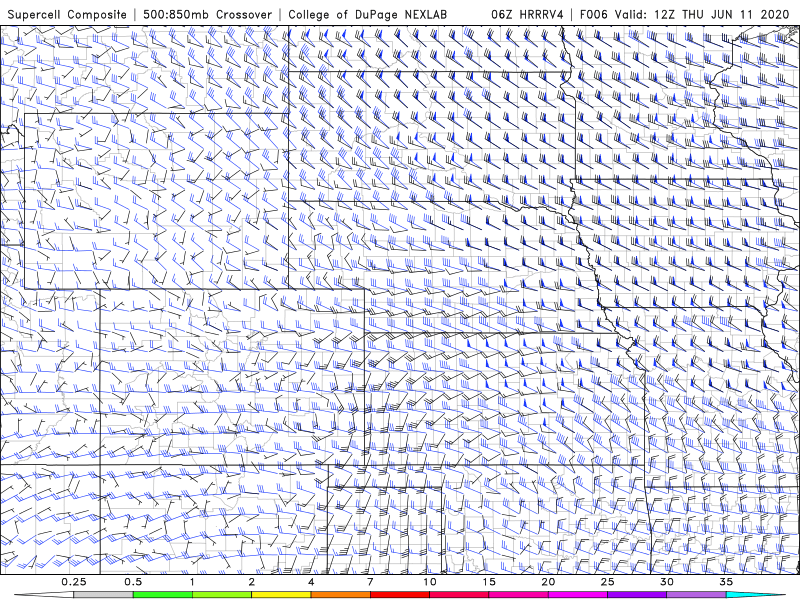
Task: Click the crimson segment between 10 and 15
Action: point(459,595)
